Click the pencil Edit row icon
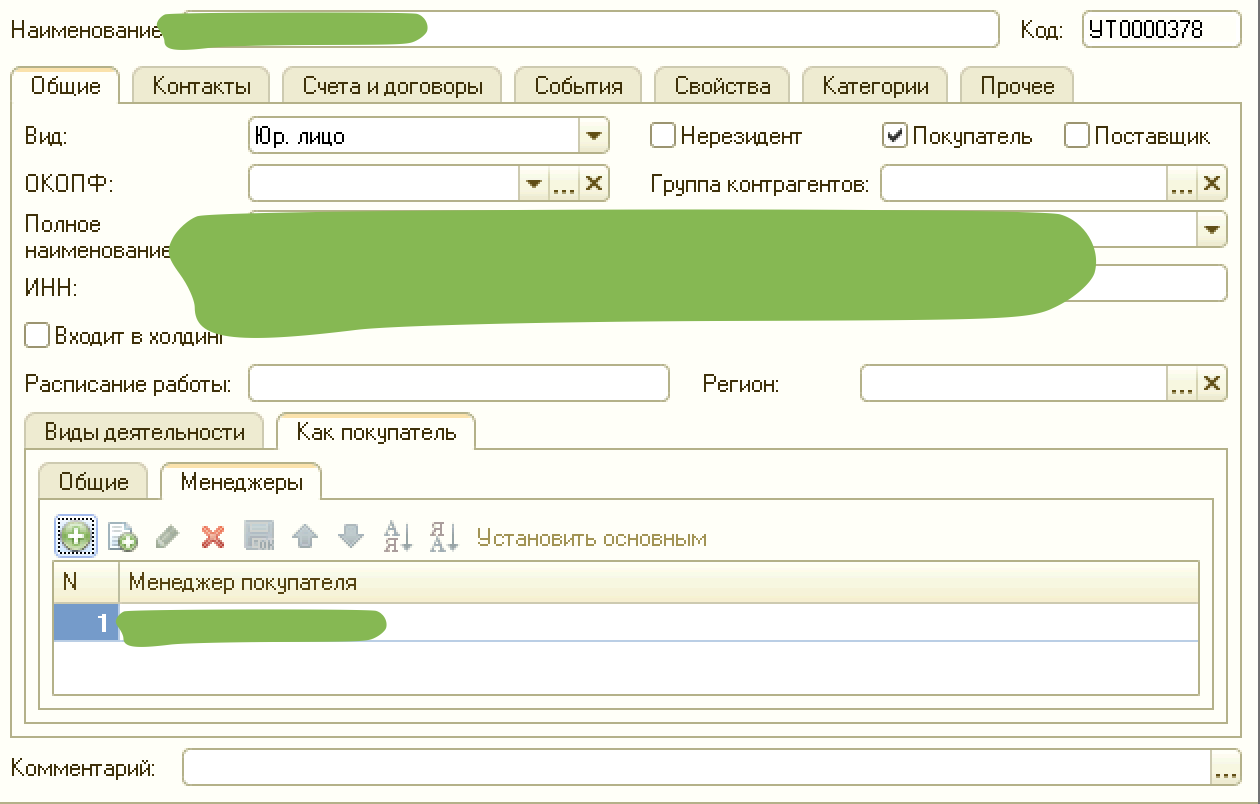Image resolution: width=1260 pixels, height=804 pixels. tap(168, 537)
